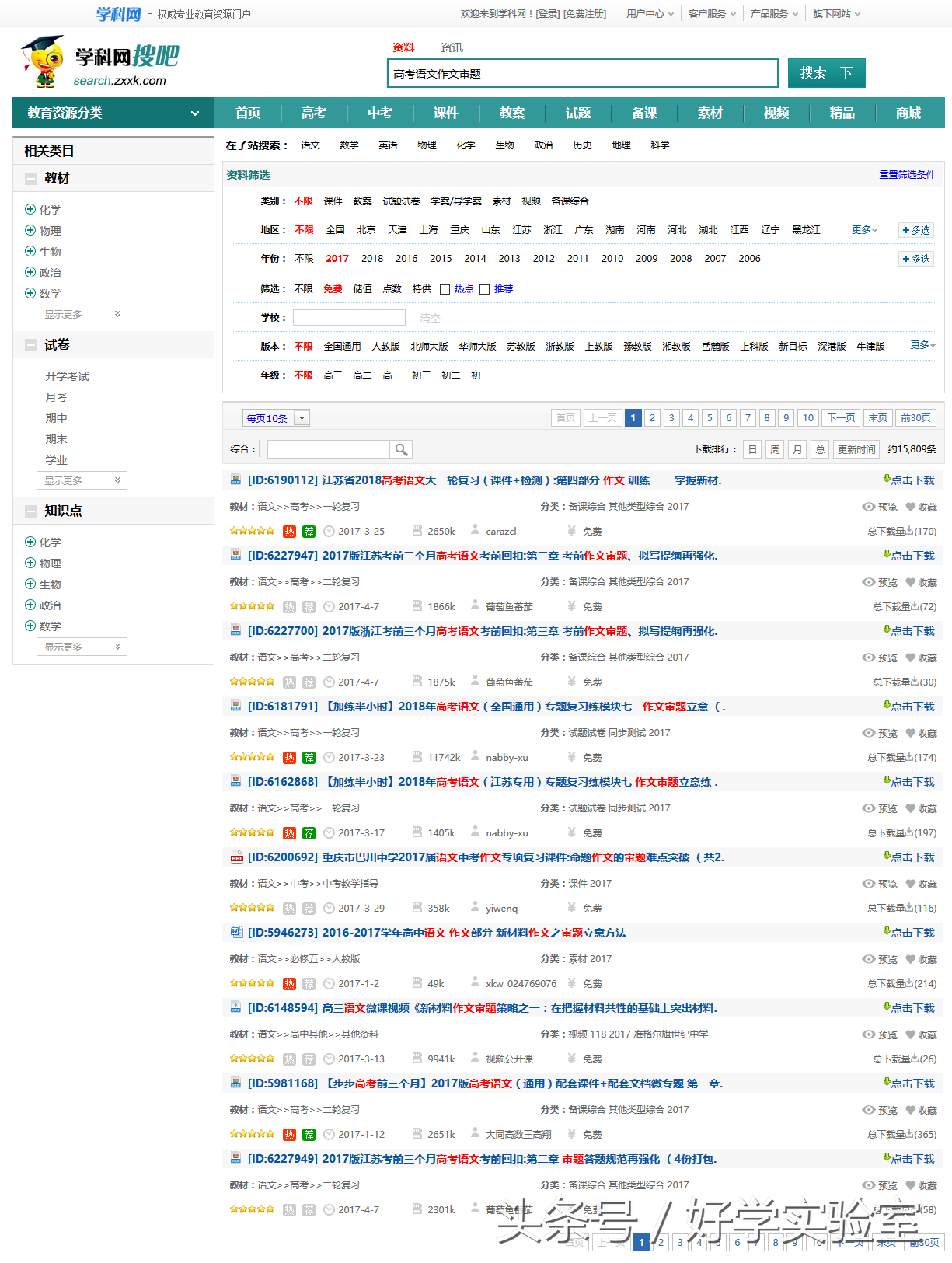Expand 化学 under the 教材 section

tap(30, 209)
